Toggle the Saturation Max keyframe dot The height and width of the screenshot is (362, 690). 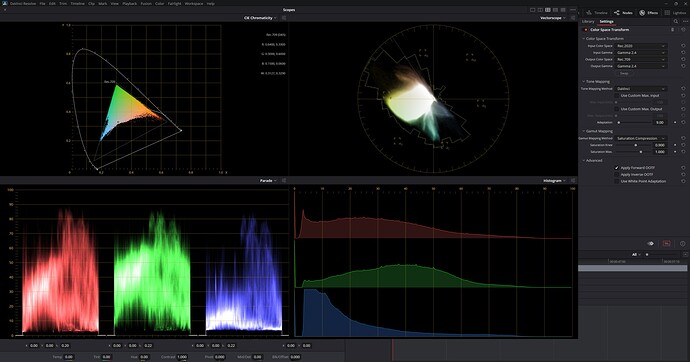click(675, 152)
